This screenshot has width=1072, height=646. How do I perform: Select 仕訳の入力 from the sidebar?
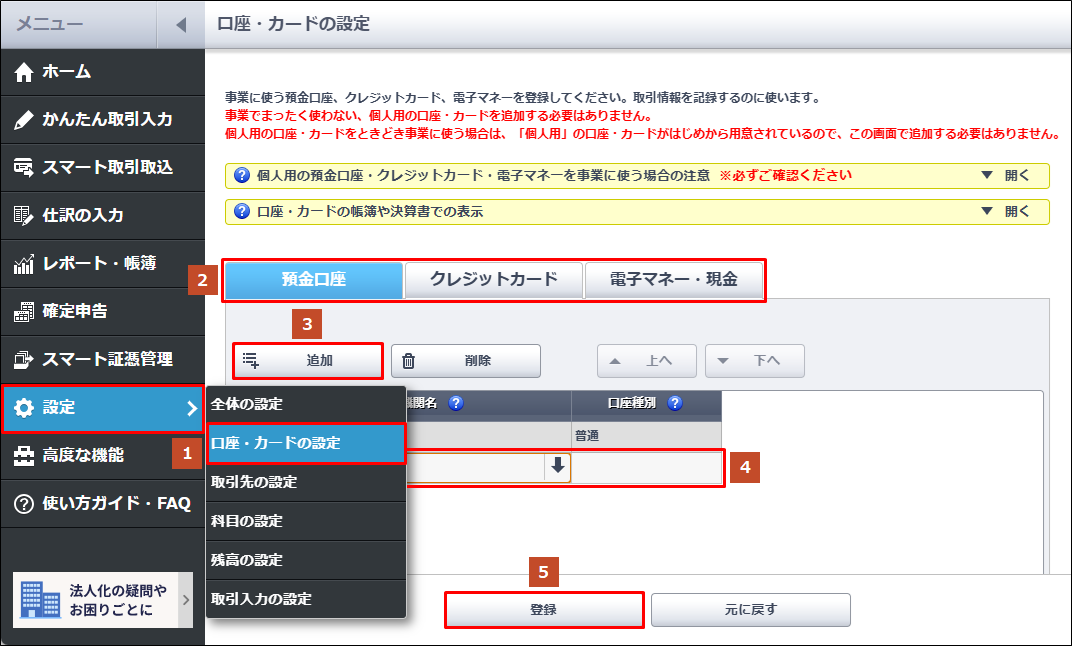pos(82,215)
